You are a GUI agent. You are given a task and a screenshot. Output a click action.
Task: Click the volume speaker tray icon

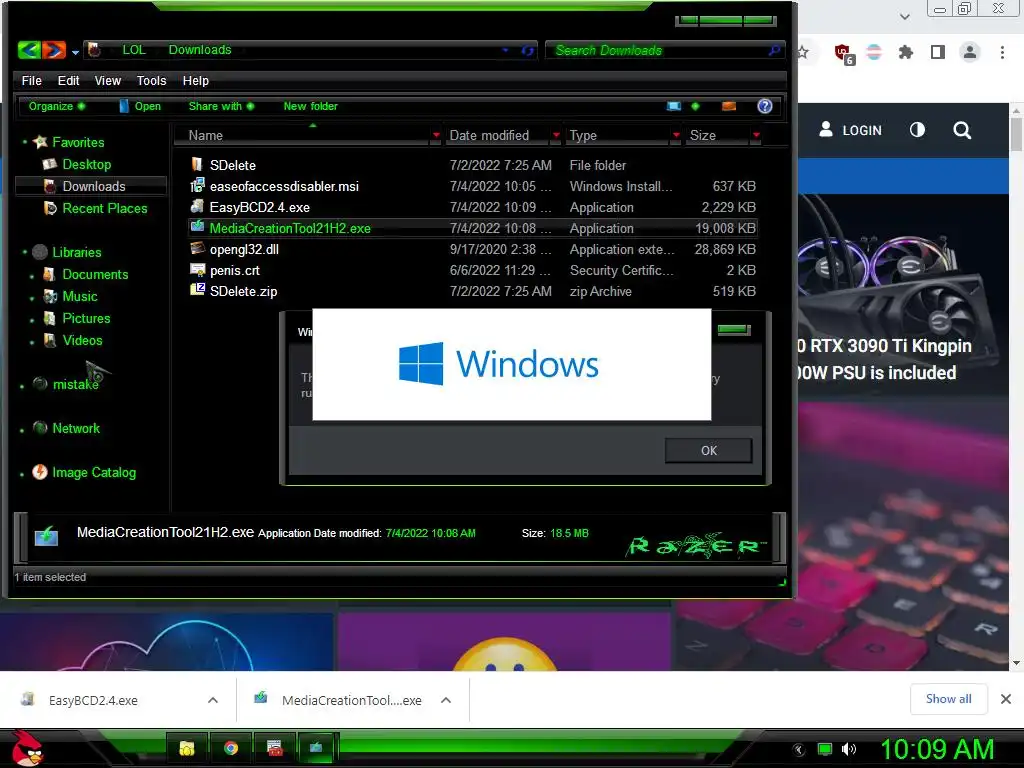coord(849,749)
